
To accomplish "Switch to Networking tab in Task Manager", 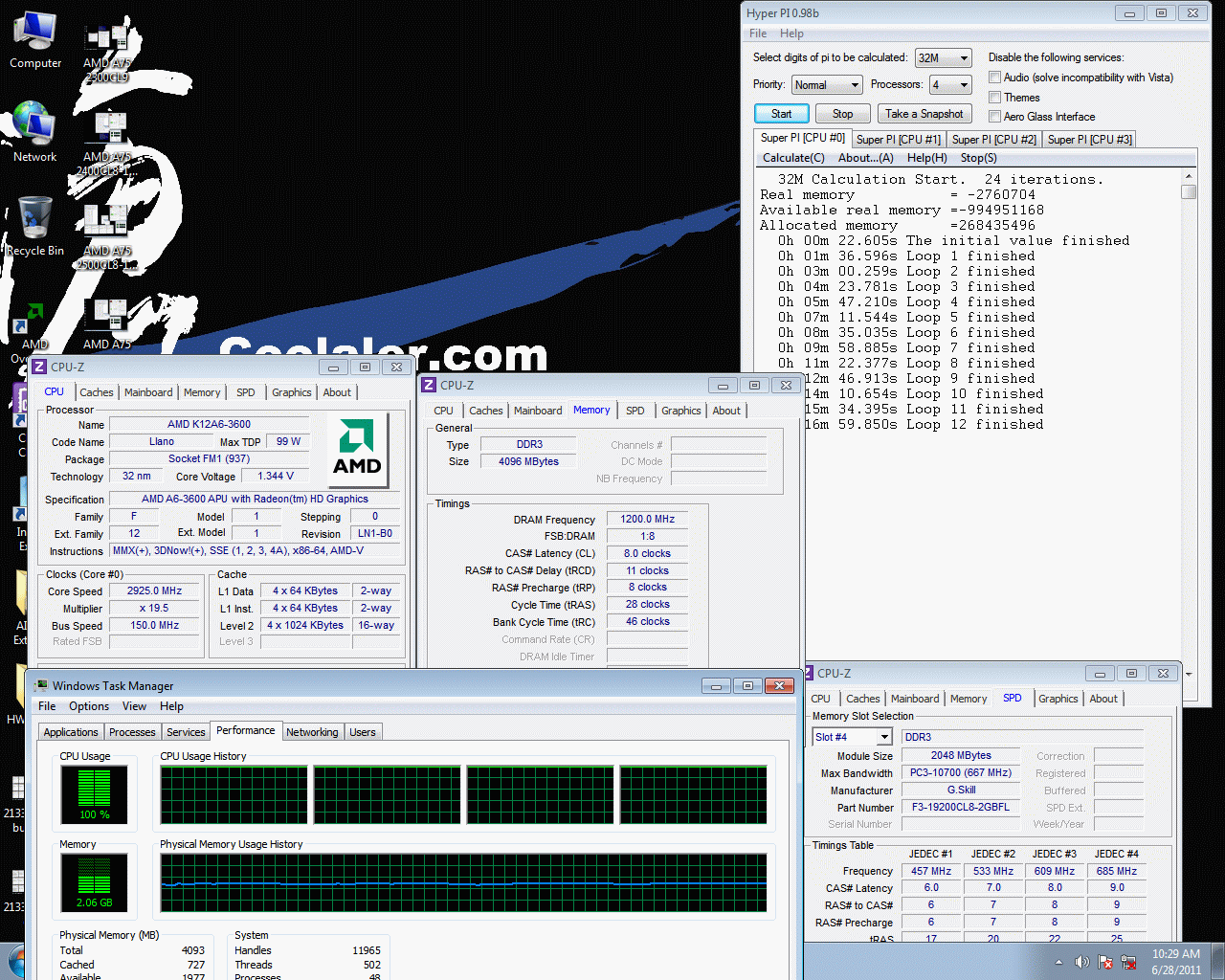I will [x=312, y=732].
